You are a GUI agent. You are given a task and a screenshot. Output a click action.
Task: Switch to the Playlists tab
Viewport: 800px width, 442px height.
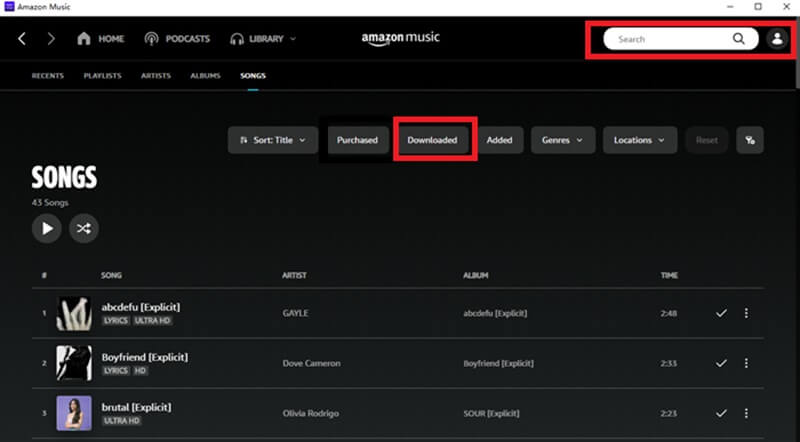point(103,76)
